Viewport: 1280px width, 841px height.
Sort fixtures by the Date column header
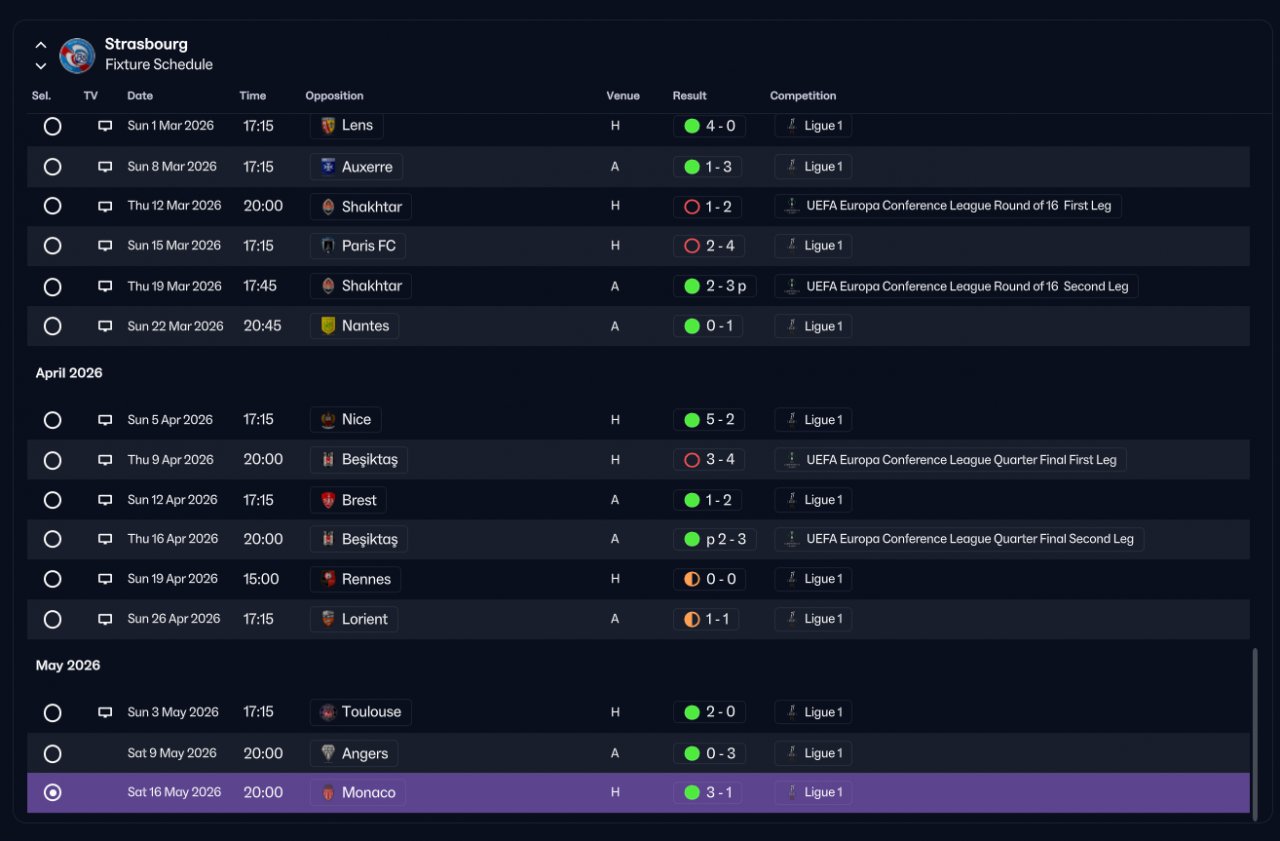[x=140, y=96]
